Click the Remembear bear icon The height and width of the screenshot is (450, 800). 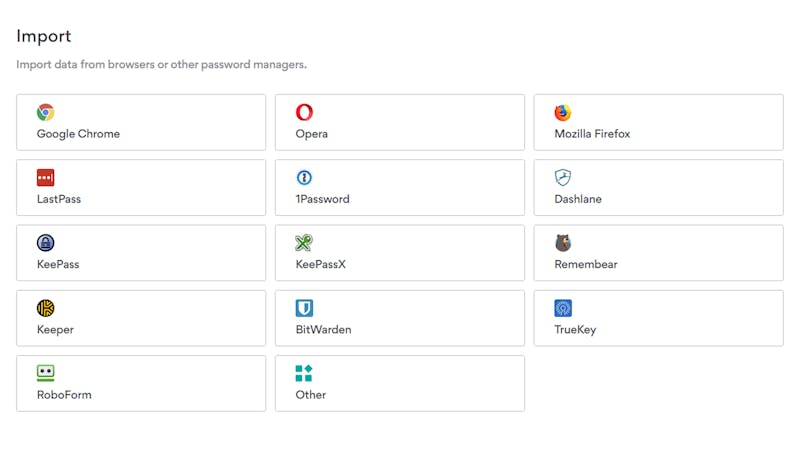click(x=563, y=243)
